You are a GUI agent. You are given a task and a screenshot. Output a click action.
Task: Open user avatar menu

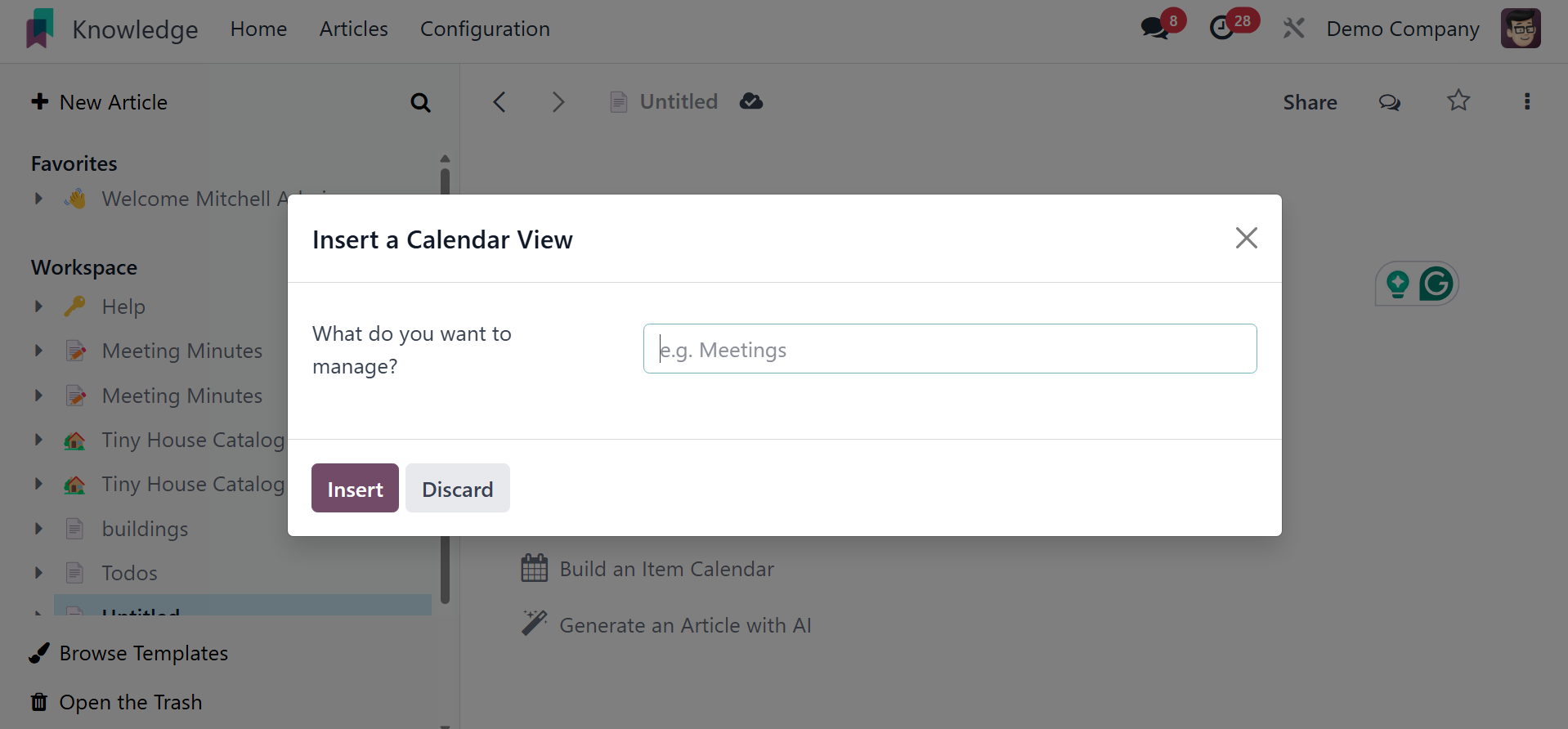[x=1521, y=29]
